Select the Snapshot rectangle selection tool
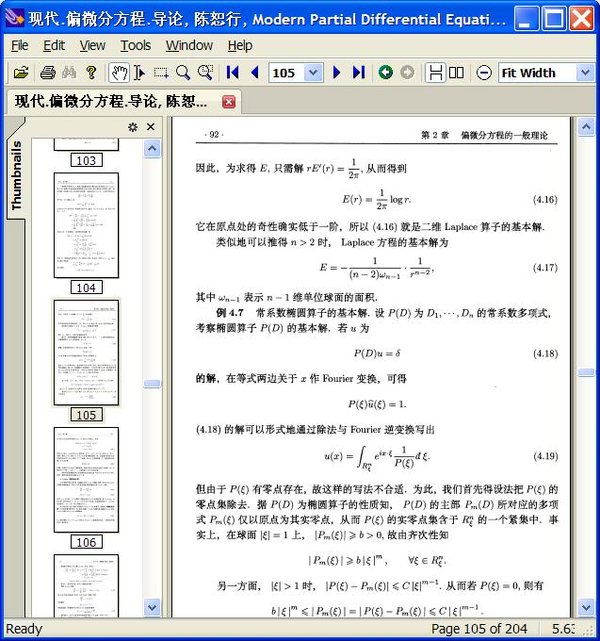Image resolution: width=600 pixels, height=641 pixels. [x=161, y=73]
